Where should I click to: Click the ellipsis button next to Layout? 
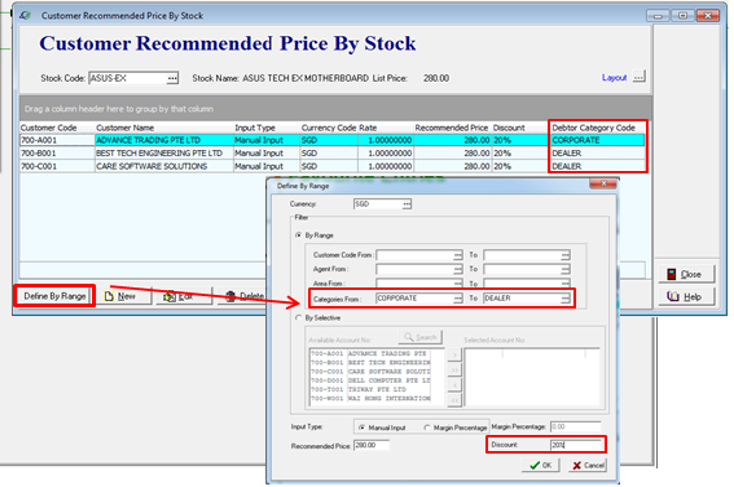pos(639,77)
